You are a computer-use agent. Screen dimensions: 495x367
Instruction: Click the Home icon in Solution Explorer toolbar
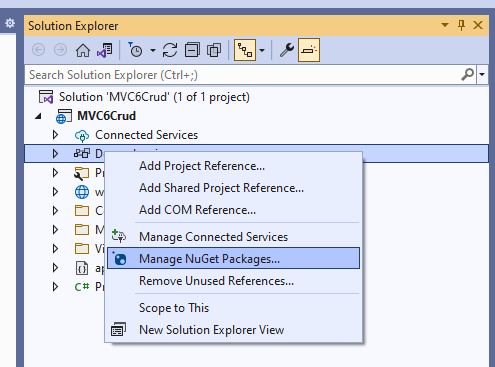[82, 51]
